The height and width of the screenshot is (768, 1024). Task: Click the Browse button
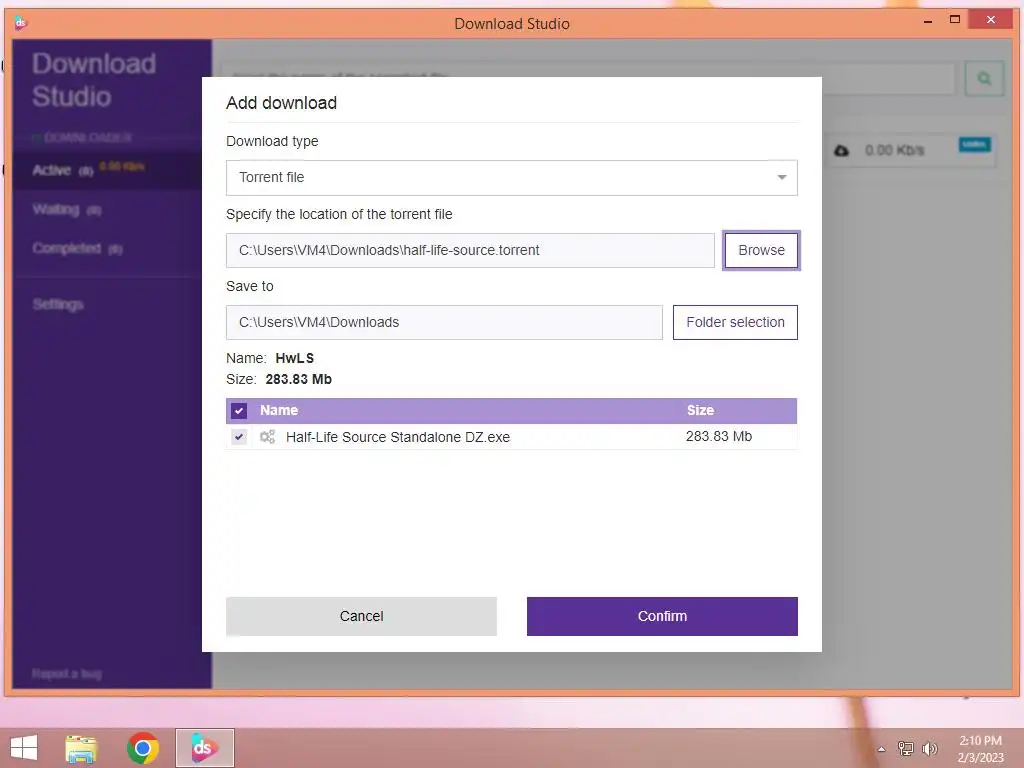tap(761, 250)
